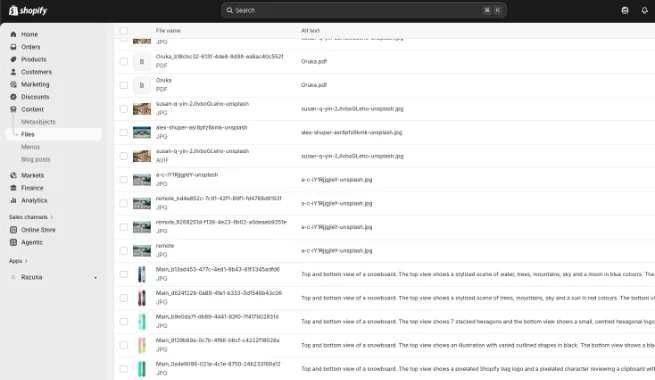Screen dimensions: 655x380
Task: Open the Marketing section link
Action: pyautogui.click(x=35, y=84)
